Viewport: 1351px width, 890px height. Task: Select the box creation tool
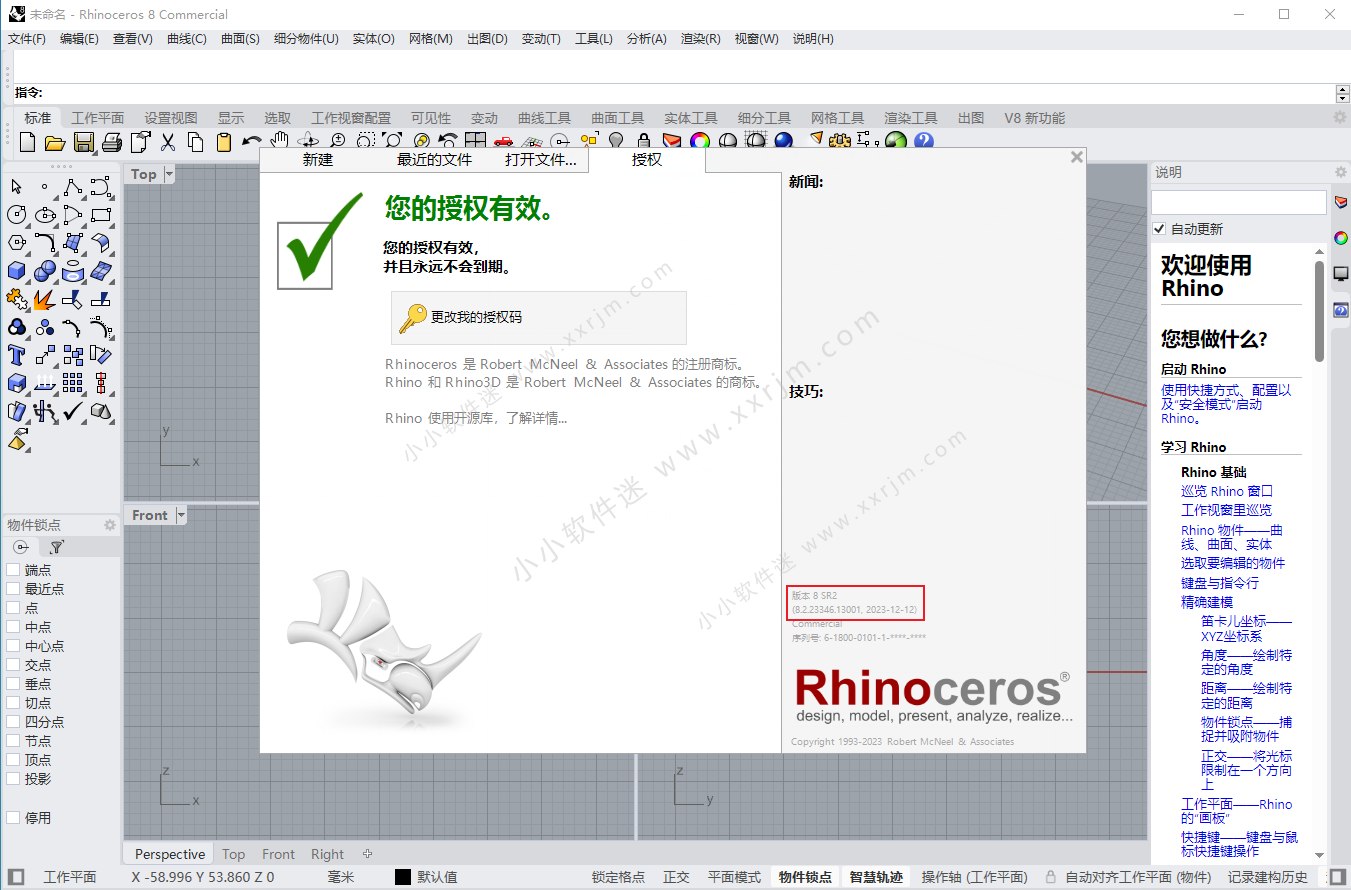point(15,270)
